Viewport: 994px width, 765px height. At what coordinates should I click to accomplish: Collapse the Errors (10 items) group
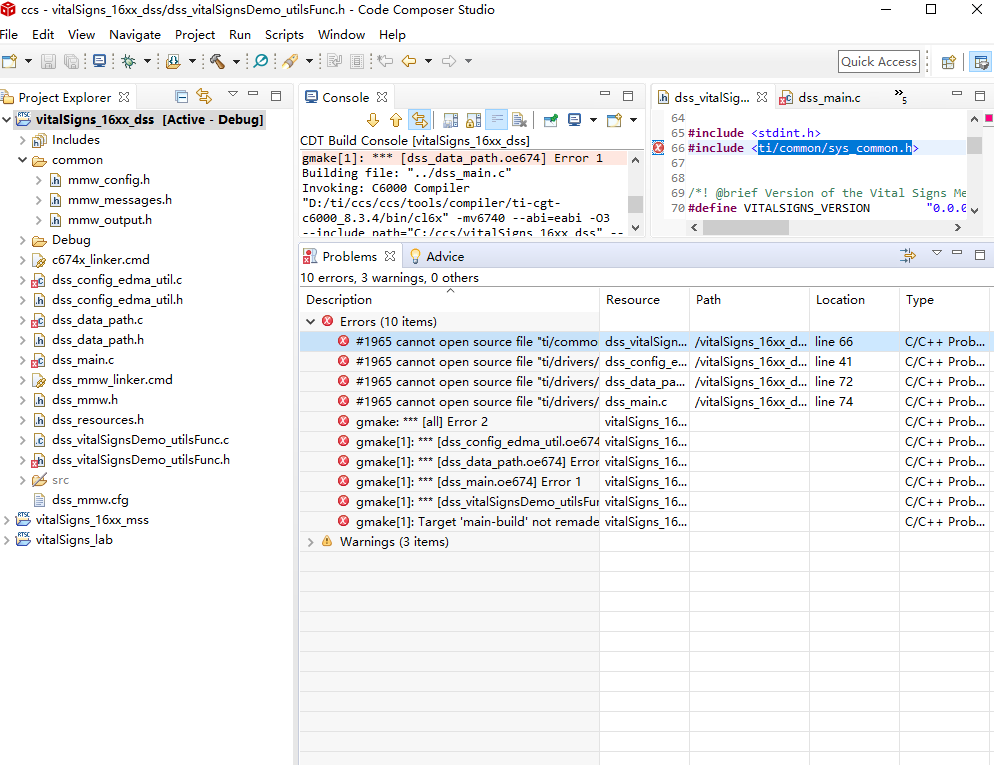pos(310,322)
